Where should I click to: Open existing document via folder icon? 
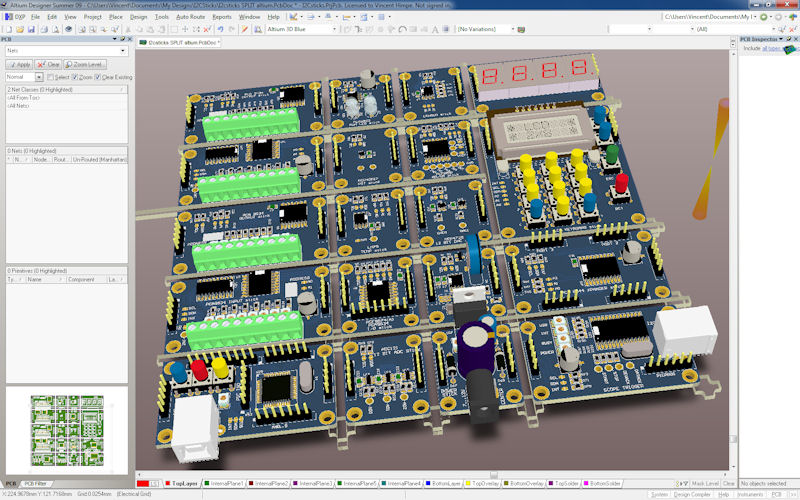pos(20,30)
